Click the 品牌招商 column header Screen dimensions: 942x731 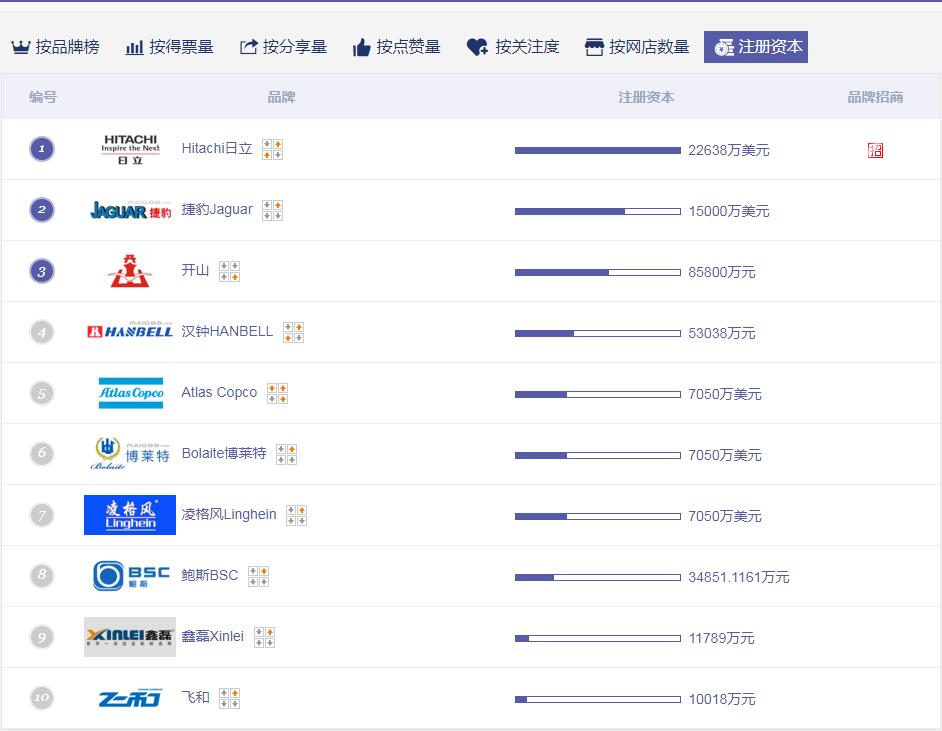point(875,97)
